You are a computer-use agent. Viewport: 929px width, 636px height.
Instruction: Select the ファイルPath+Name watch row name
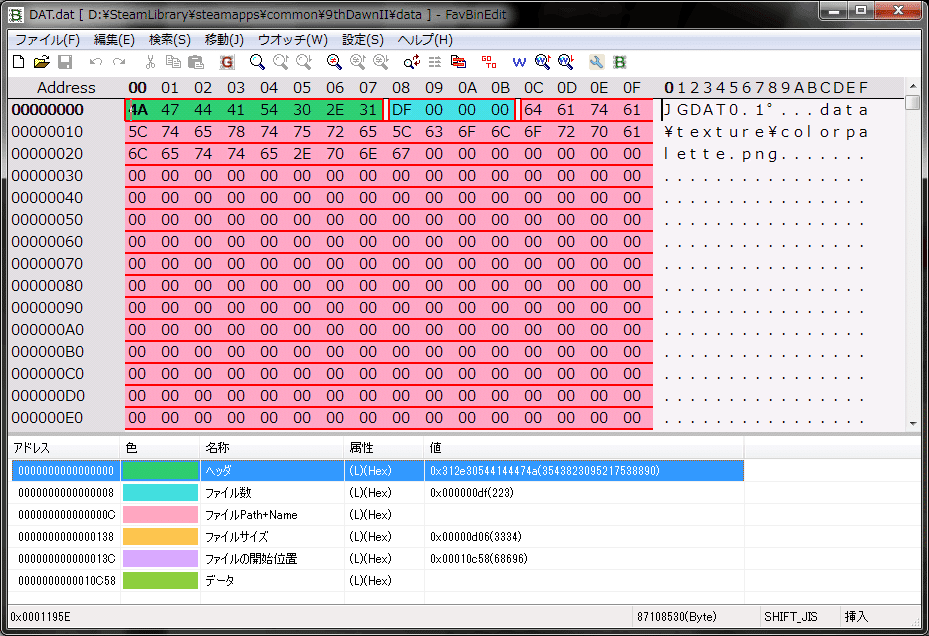pos(251,514)
